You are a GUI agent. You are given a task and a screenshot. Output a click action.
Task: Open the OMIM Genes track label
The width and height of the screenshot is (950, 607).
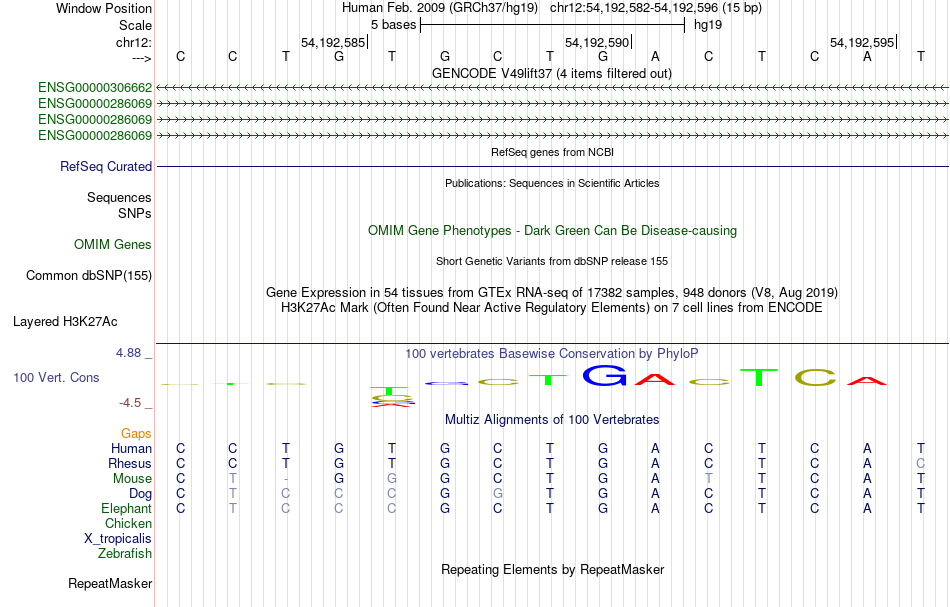[x=113, y=245]
